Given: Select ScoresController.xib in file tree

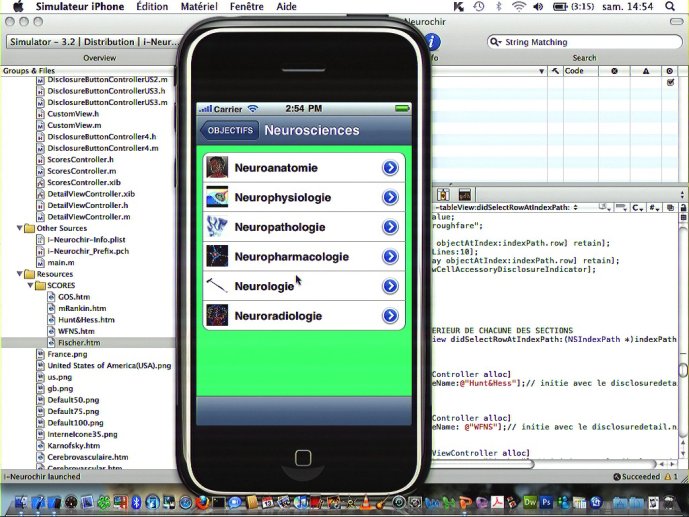Looking at the screenshot, I should [84, 182].
